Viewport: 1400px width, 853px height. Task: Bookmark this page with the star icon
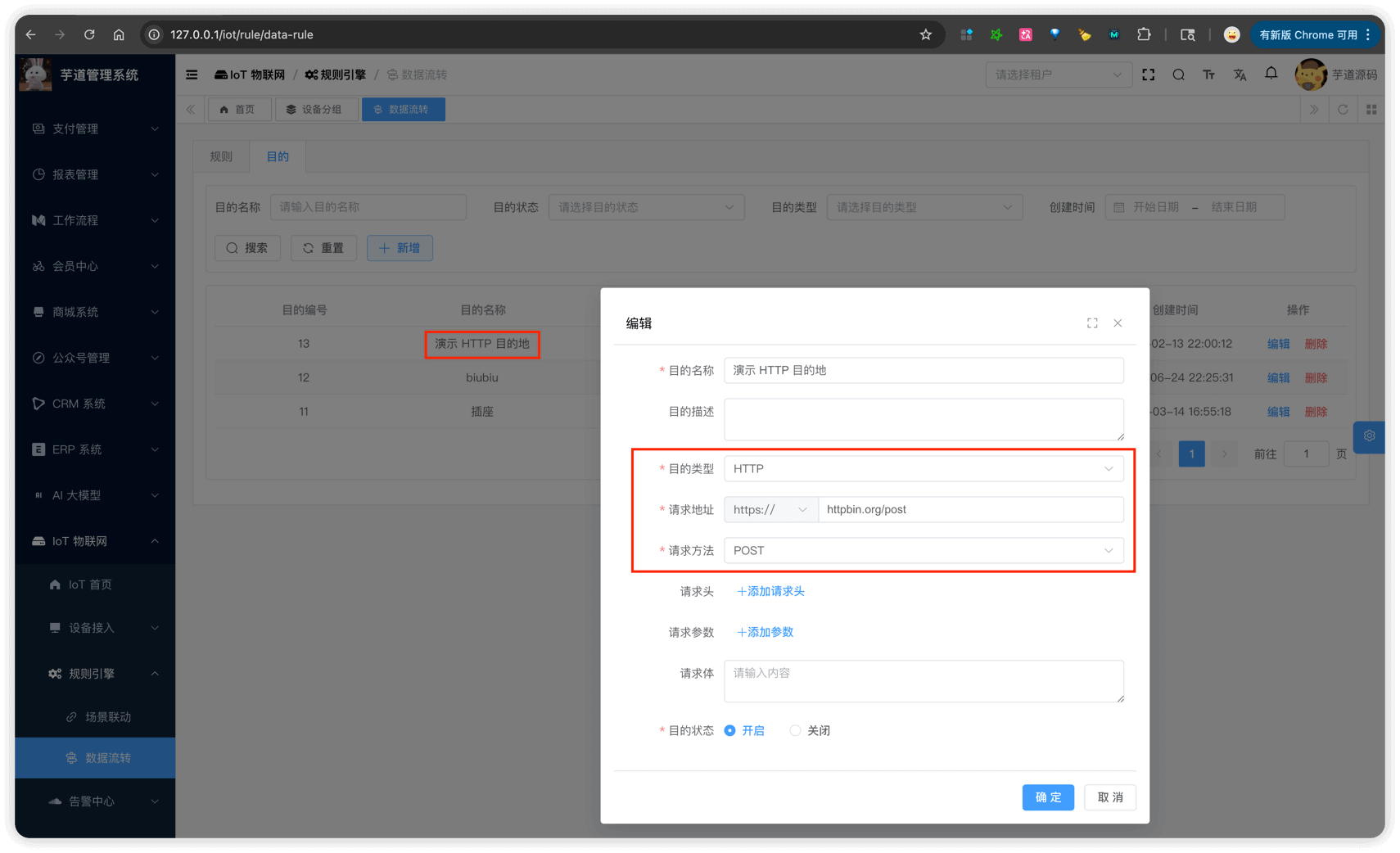(925, 34)
